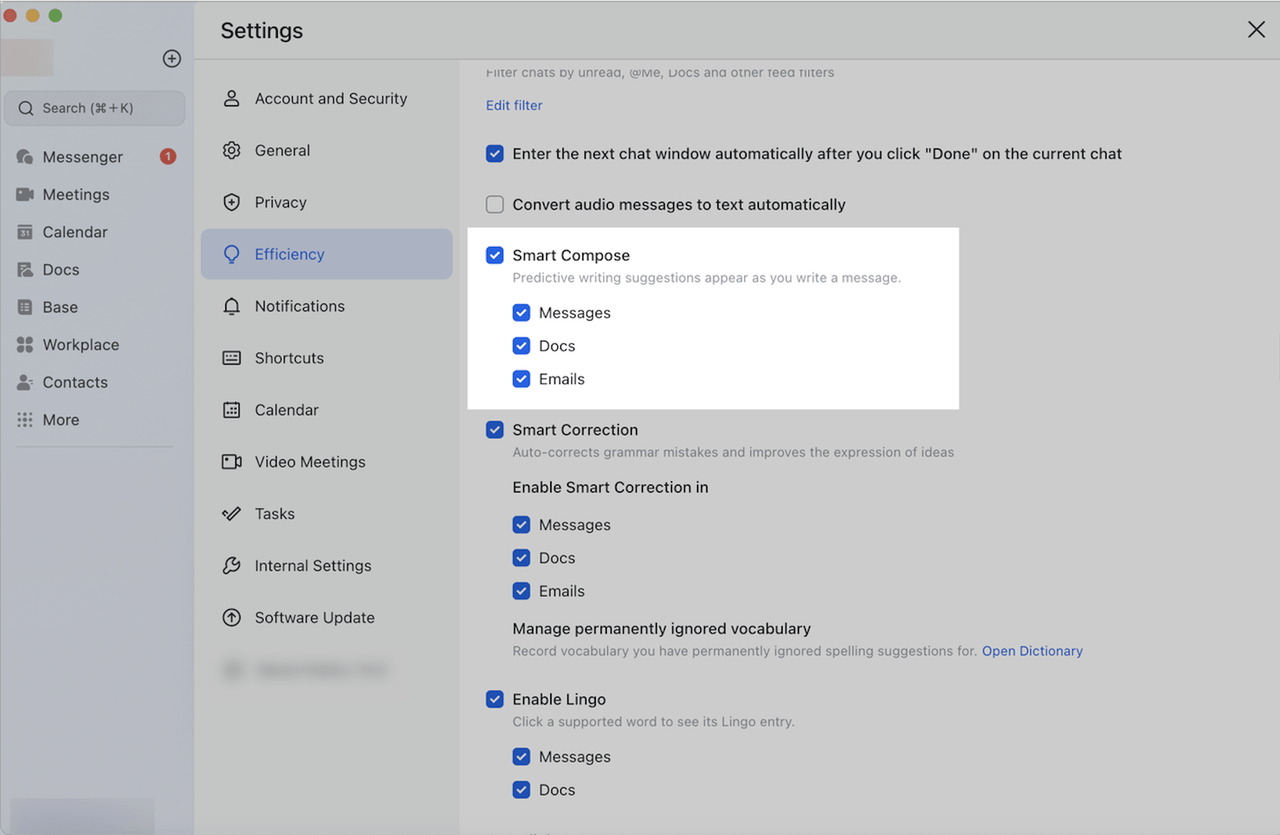
Task: Click the Search input field
Action: click(95, 108)
